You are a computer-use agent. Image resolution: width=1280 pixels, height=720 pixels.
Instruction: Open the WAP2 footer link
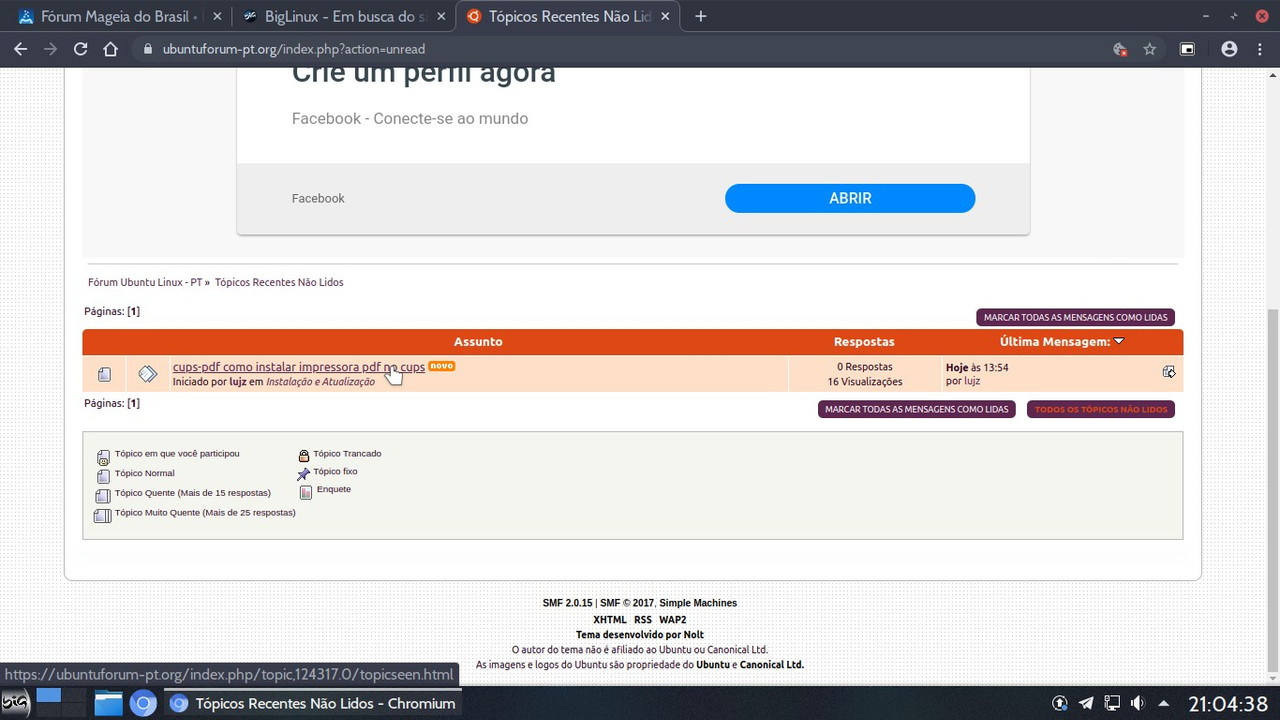673,620
